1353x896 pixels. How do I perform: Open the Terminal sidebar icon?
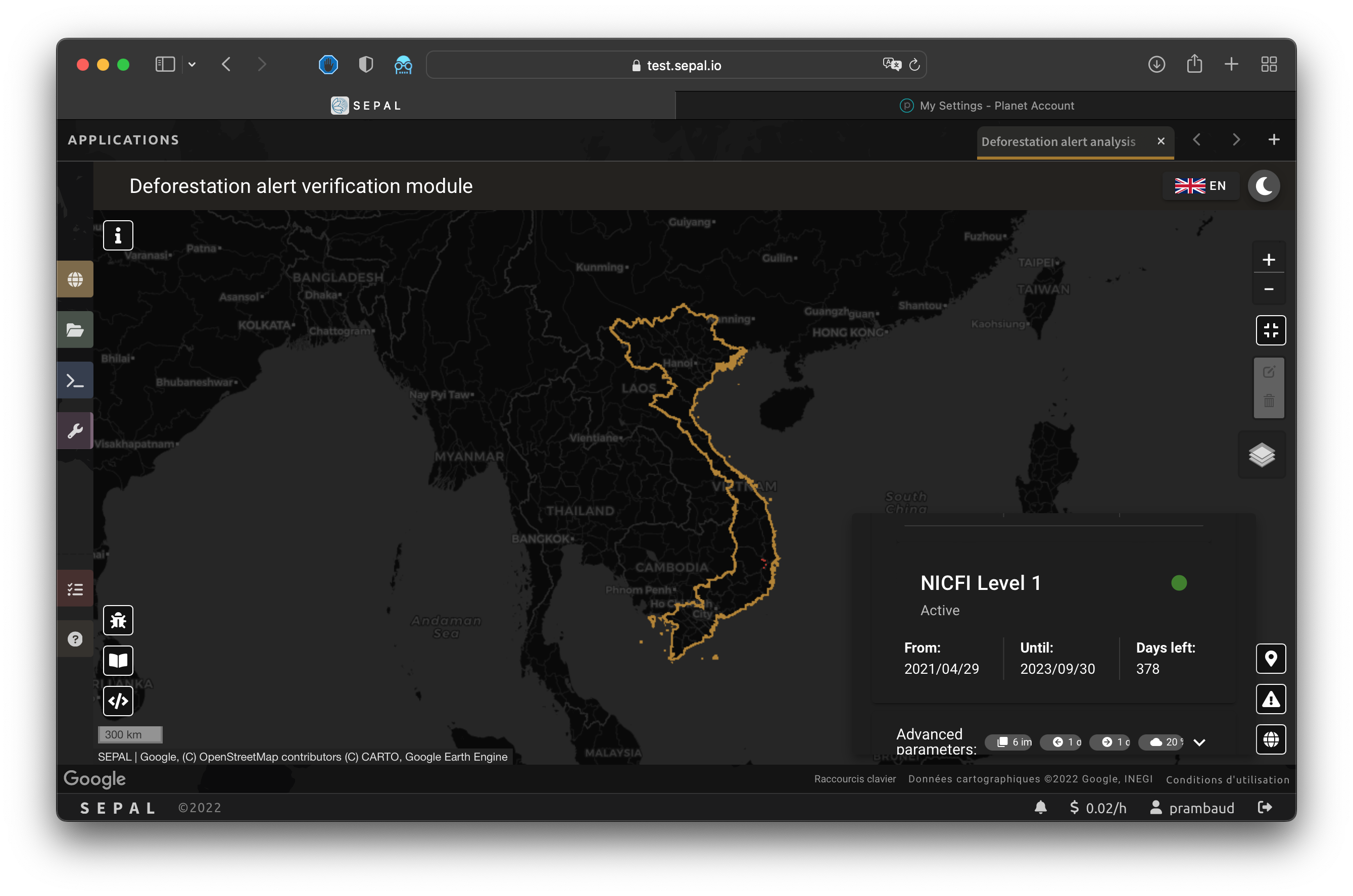[75, 380]
